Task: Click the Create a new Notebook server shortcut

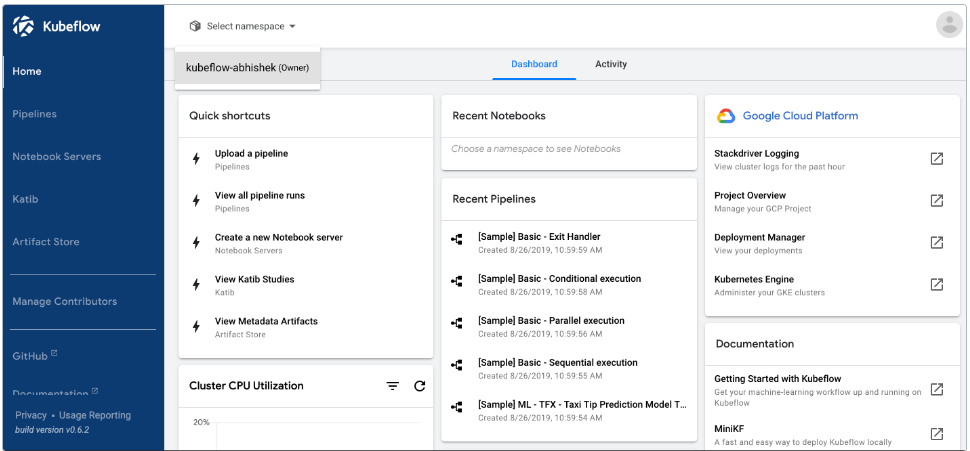Action: (278, 238)
